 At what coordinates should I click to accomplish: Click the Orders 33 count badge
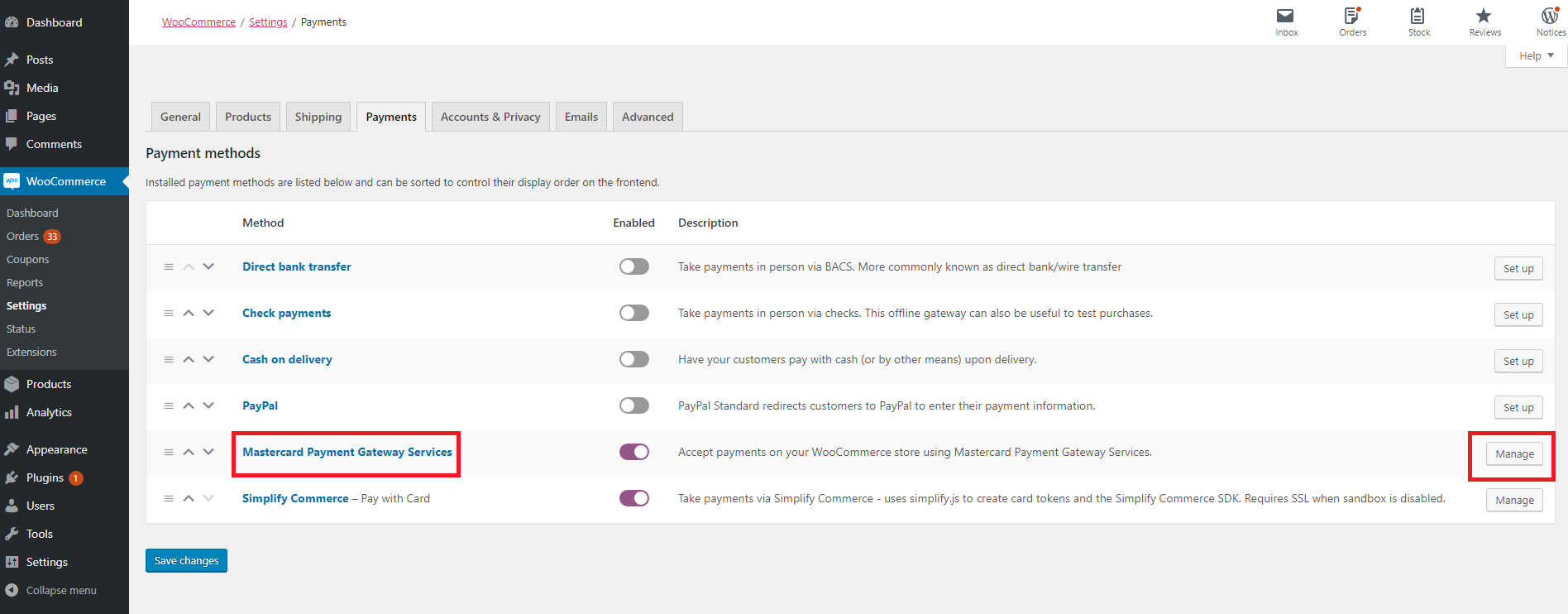52,237
